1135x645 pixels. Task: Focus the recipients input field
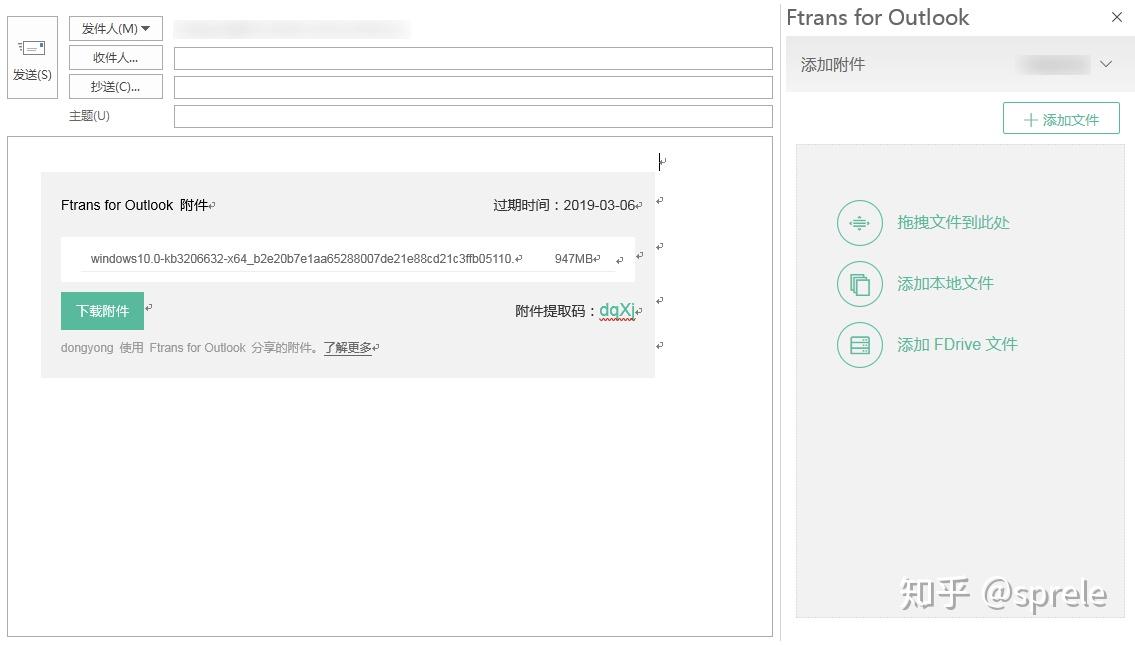[x=473, y=59]
